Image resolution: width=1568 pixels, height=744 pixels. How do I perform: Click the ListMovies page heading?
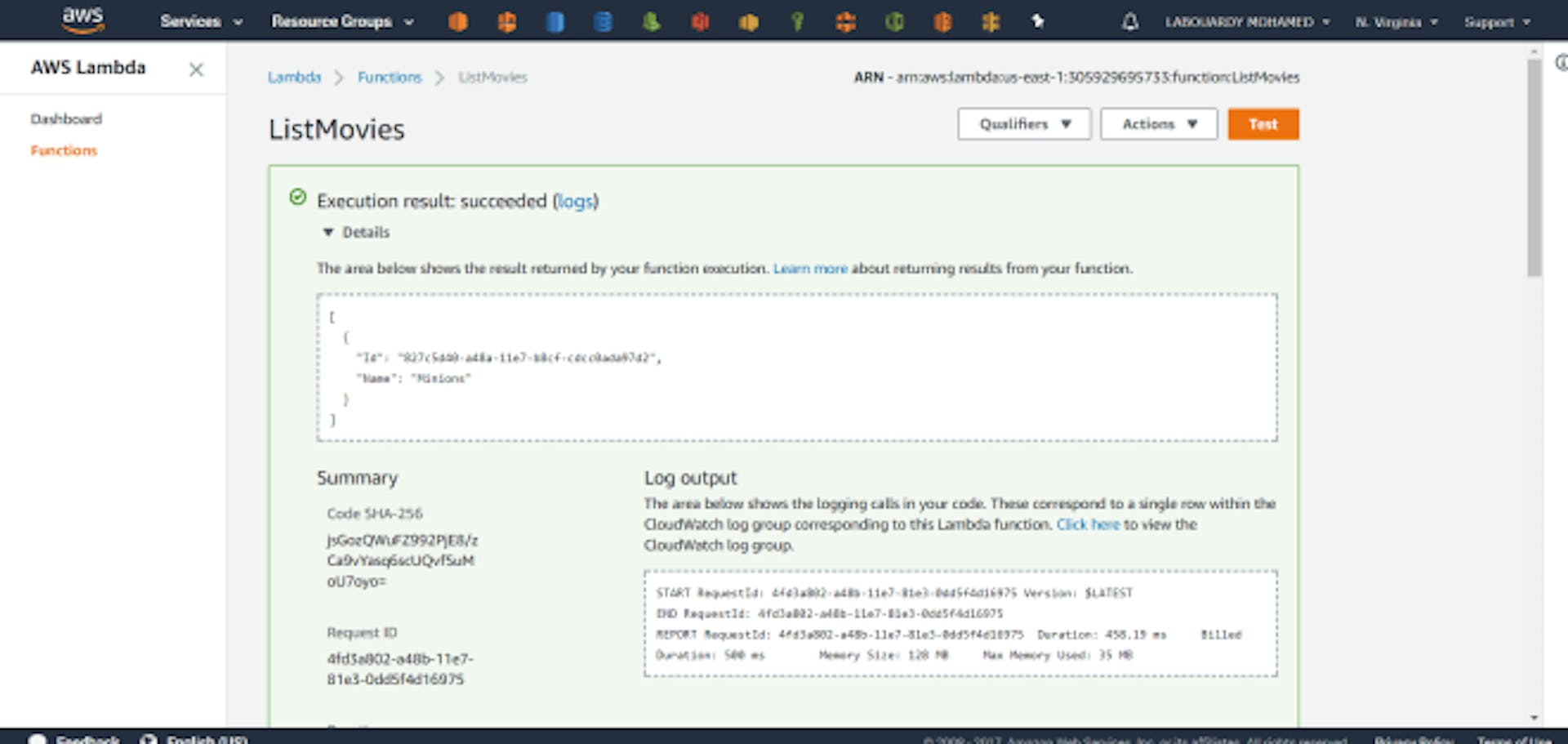336,129
